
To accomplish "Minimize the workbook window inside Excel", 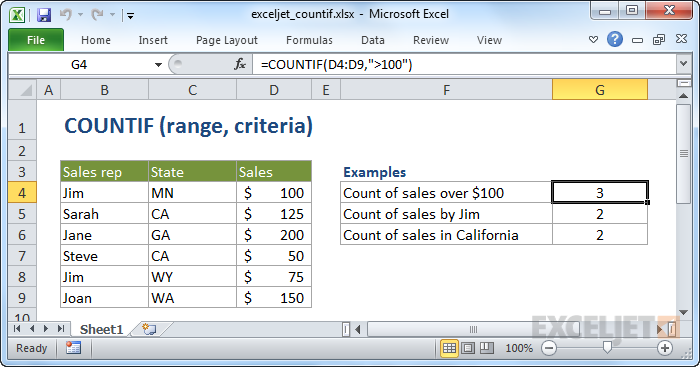I will [638, 40].
